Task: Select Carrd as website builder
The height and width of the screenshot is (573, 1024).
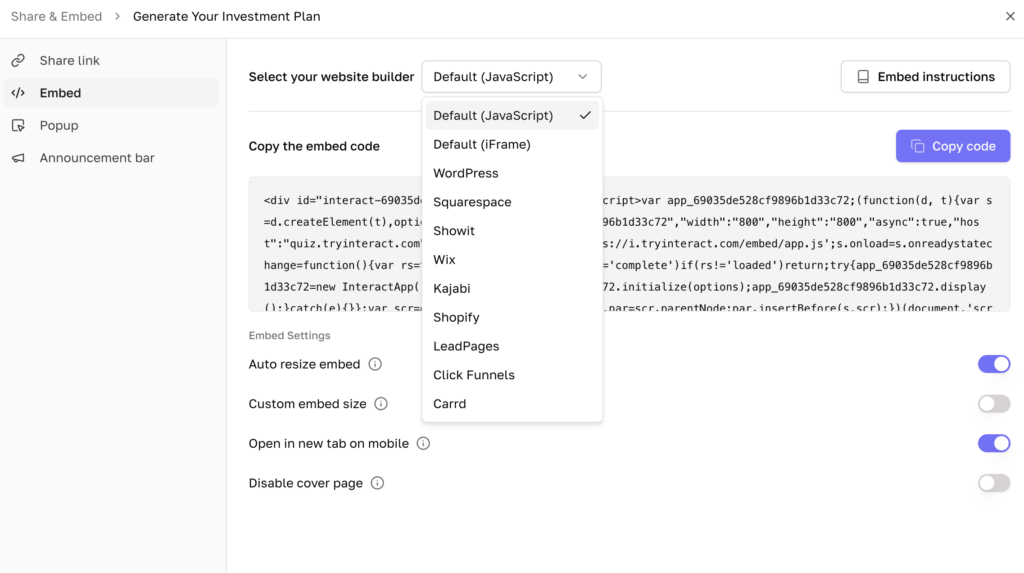Action: [x=512, y=404]
